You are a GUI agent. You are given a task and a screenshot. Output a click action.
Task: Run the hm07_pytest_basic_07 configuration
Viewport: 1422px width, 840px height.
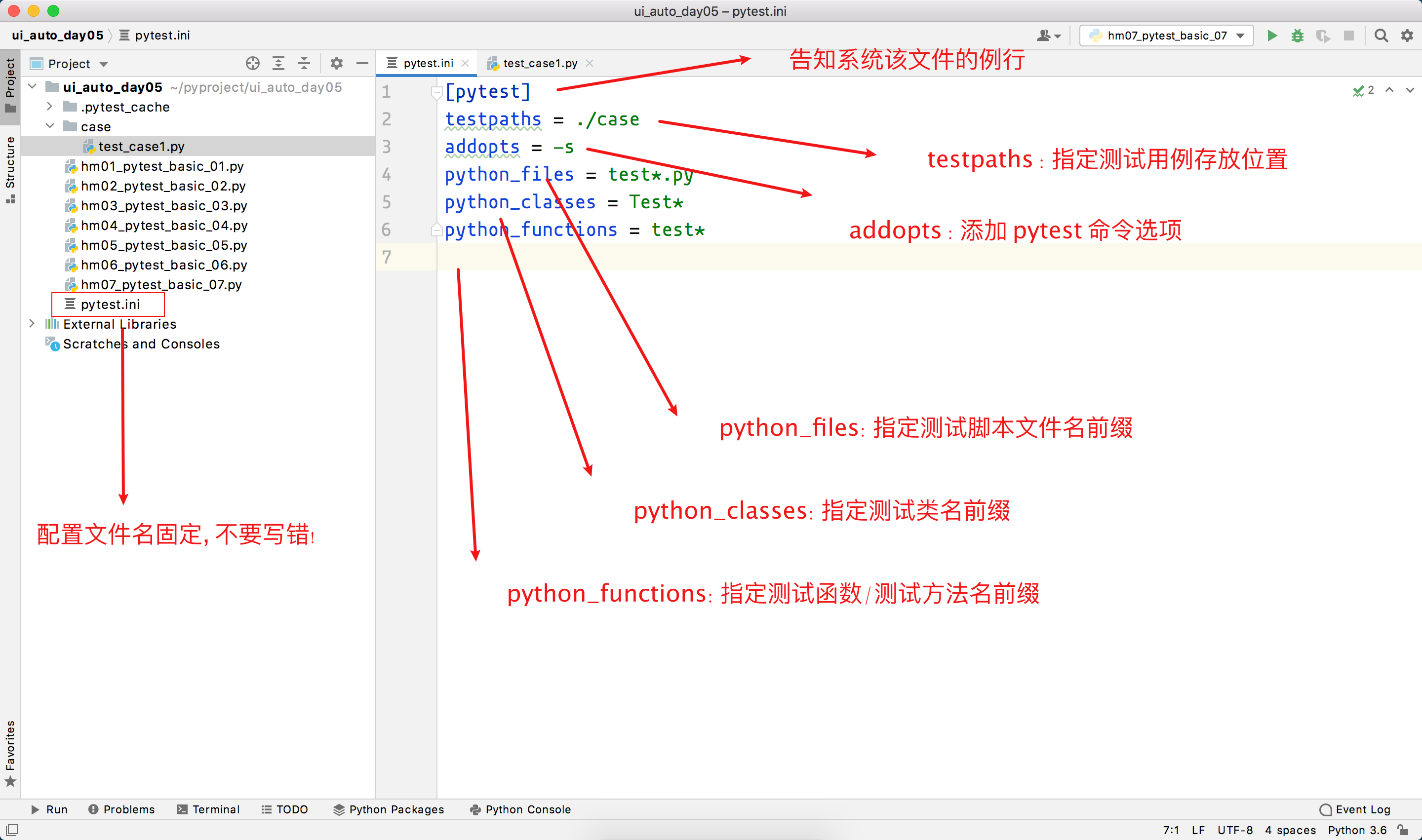point(1272,36)
